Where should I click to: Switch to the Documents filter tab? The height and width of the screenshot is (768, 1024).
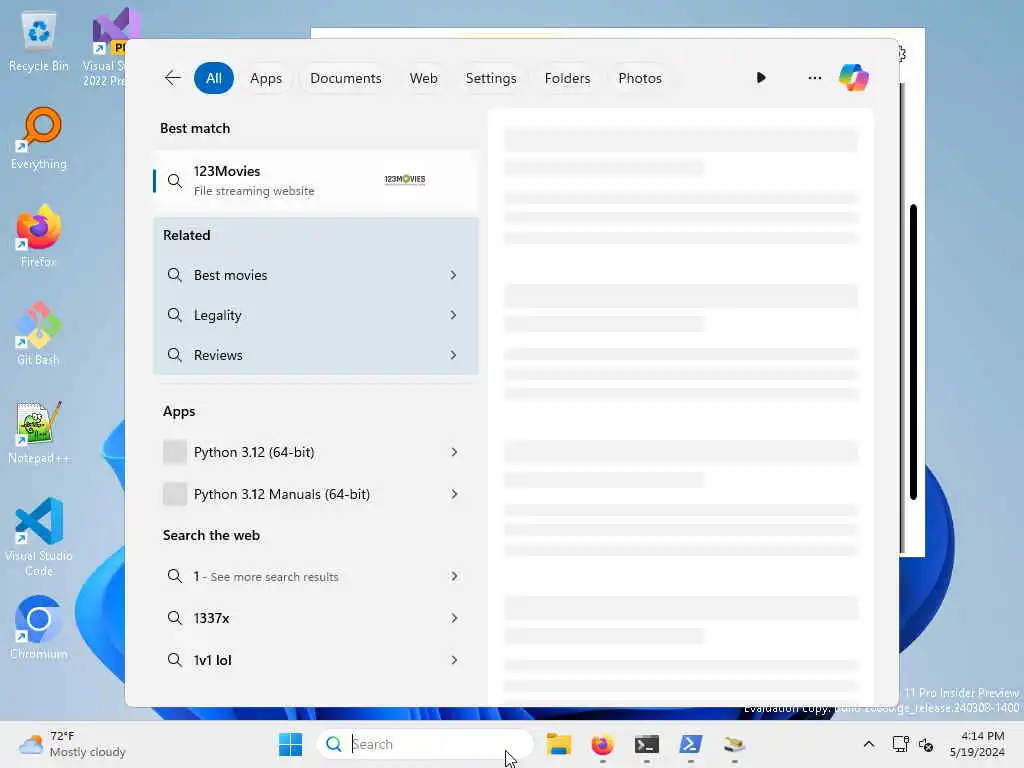coord(345,78)
